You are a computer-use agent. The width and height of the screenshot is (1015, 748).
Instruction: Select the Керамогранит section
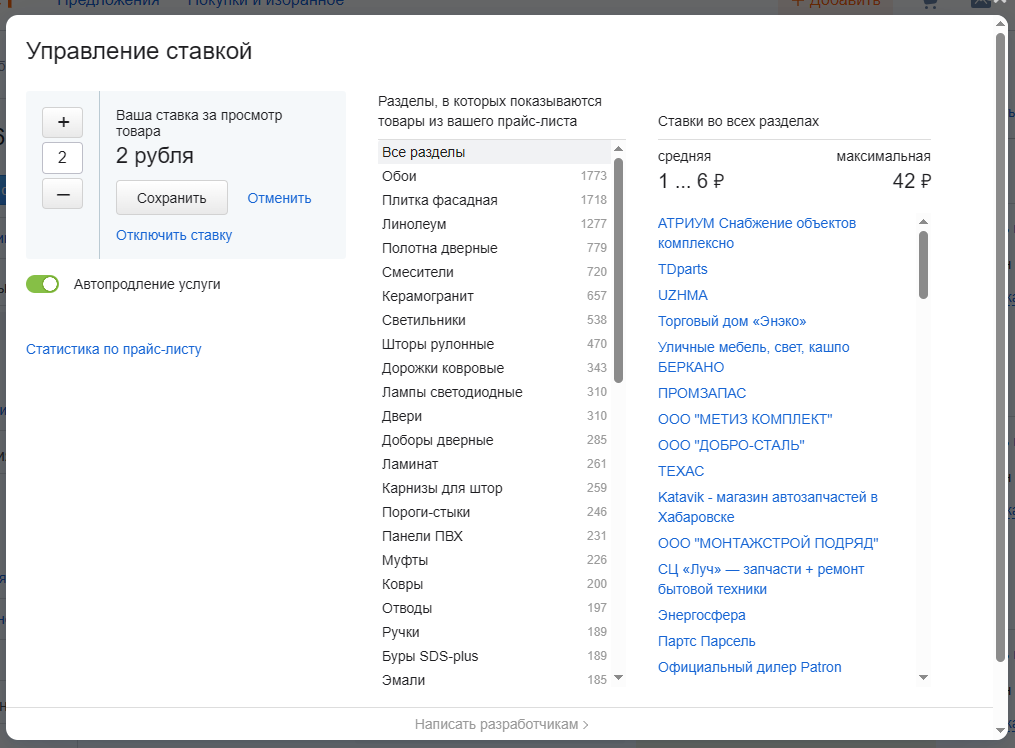point(494,296)
